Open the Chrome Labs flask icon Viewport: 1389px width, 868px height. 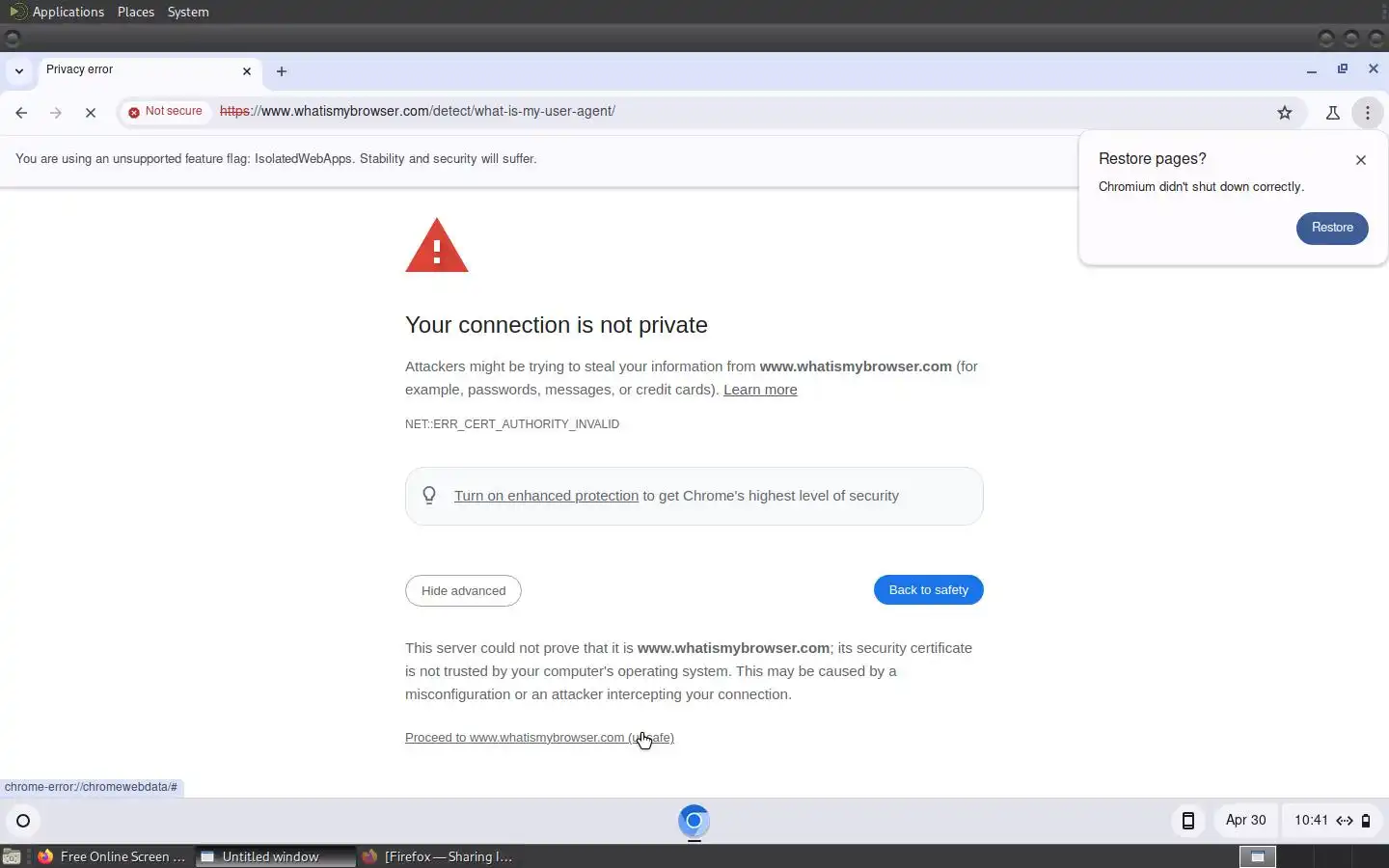coord(1333,113)
